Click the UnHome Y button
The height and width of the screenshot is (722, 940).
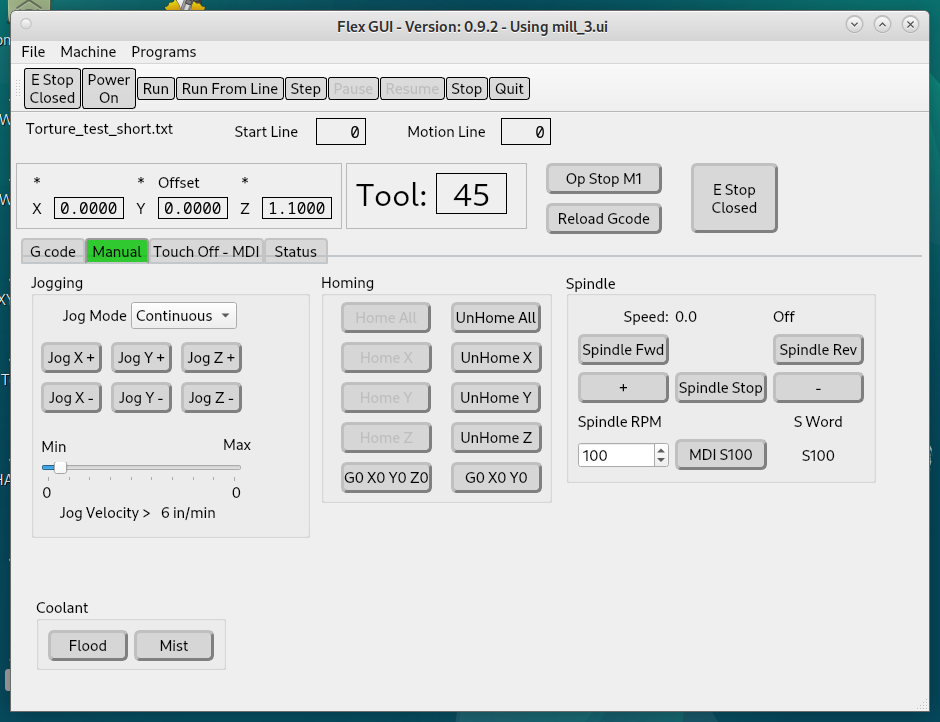coord(496,398)
